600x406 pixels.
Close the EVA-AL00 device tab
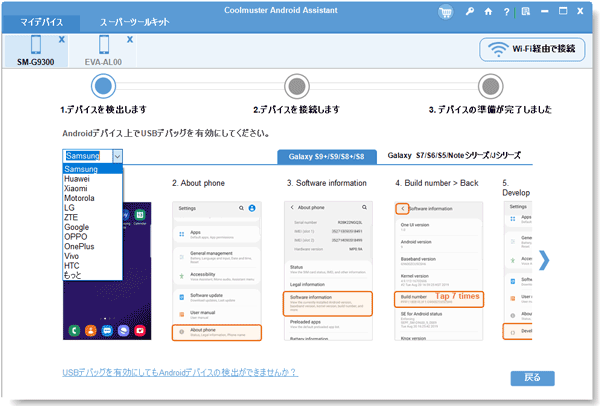coord(130,39)
